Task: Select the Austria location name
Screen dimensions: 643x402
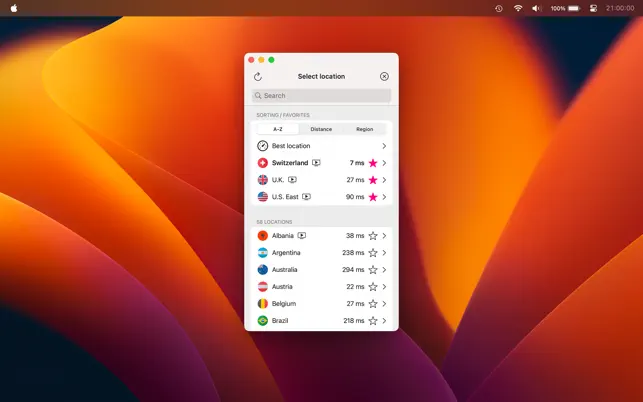Action: pos(282,286)
